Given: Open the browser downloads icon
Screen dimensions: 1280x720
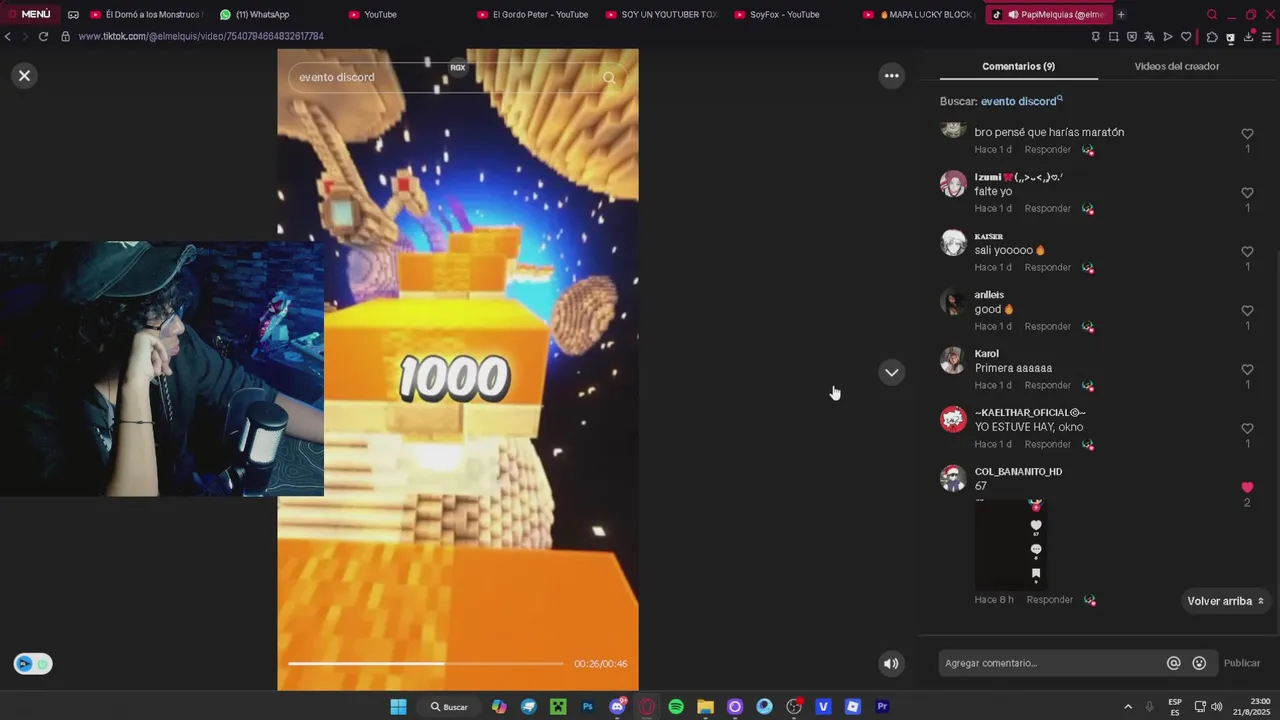Looking at the screenshot, I should (x=1248, y=37).
